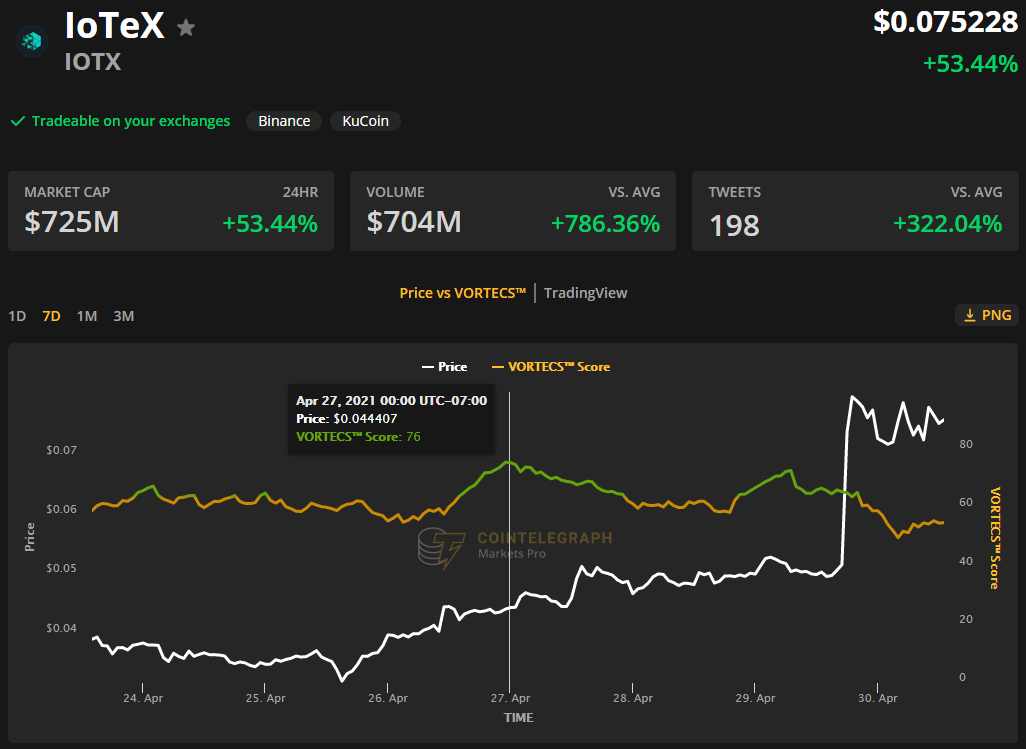The height and width of the screenshot is (749, 1026).
Task: Click the $0.06 price axis label
Action: pyautogui.click(x=62, y=509)
